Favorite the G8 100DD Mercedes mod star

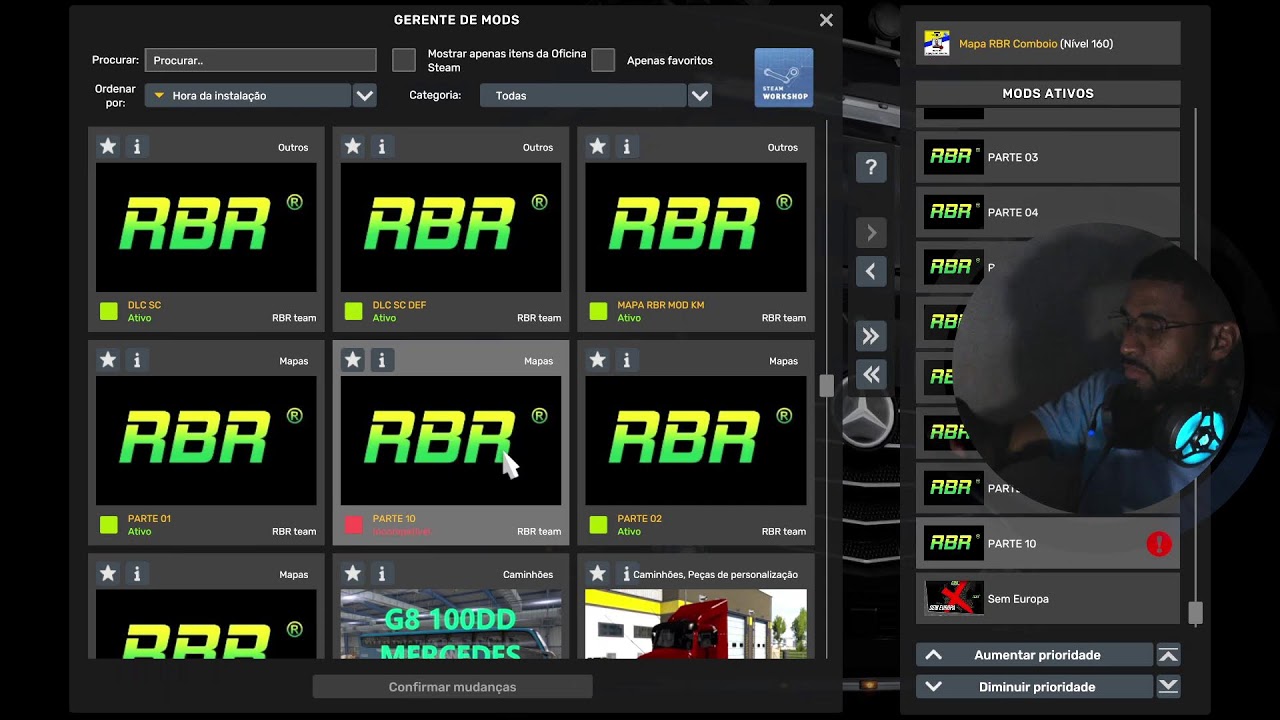click(353, 574)
